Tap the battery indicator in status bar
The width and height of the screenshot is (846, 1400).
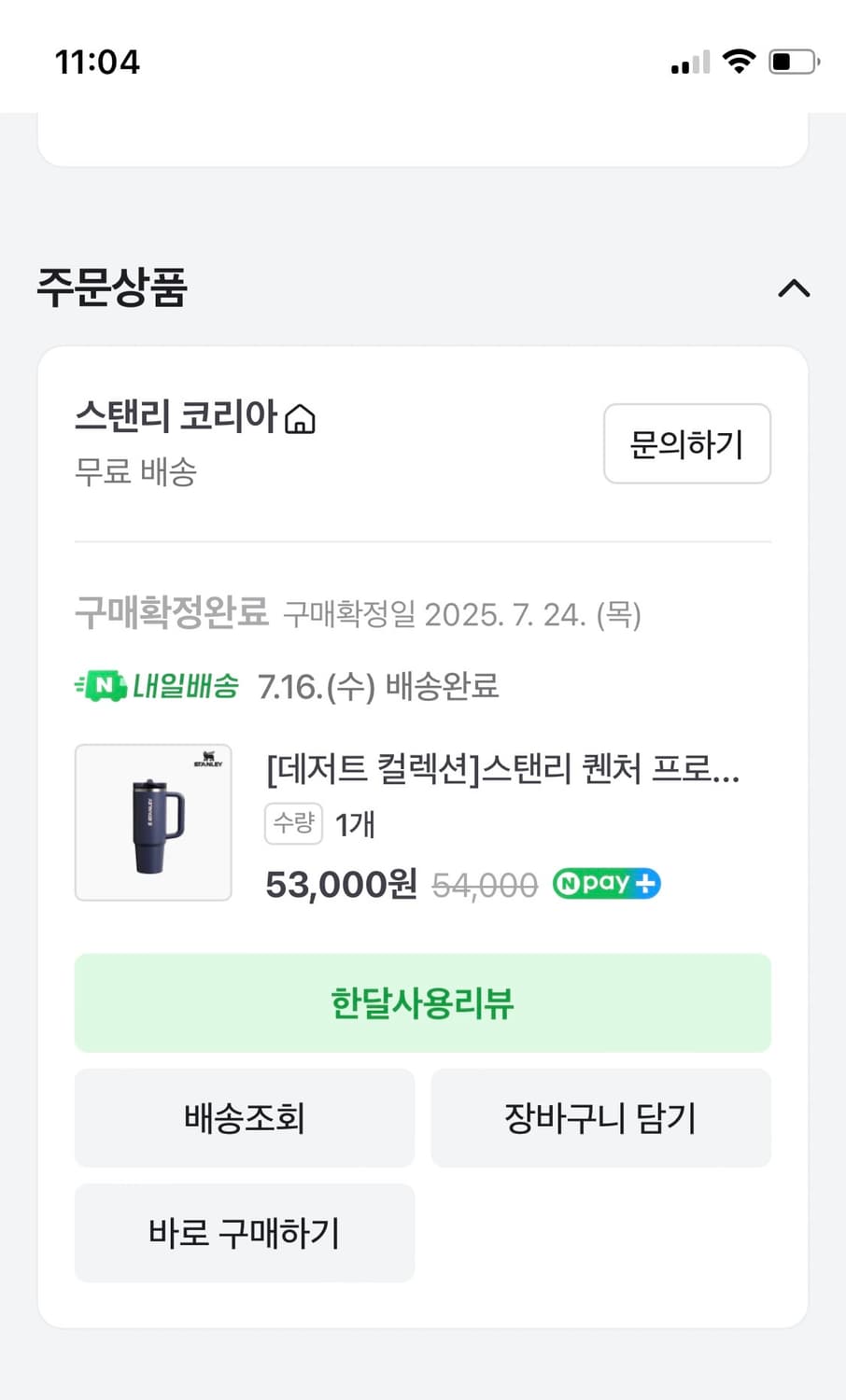(x=793, y=62)
